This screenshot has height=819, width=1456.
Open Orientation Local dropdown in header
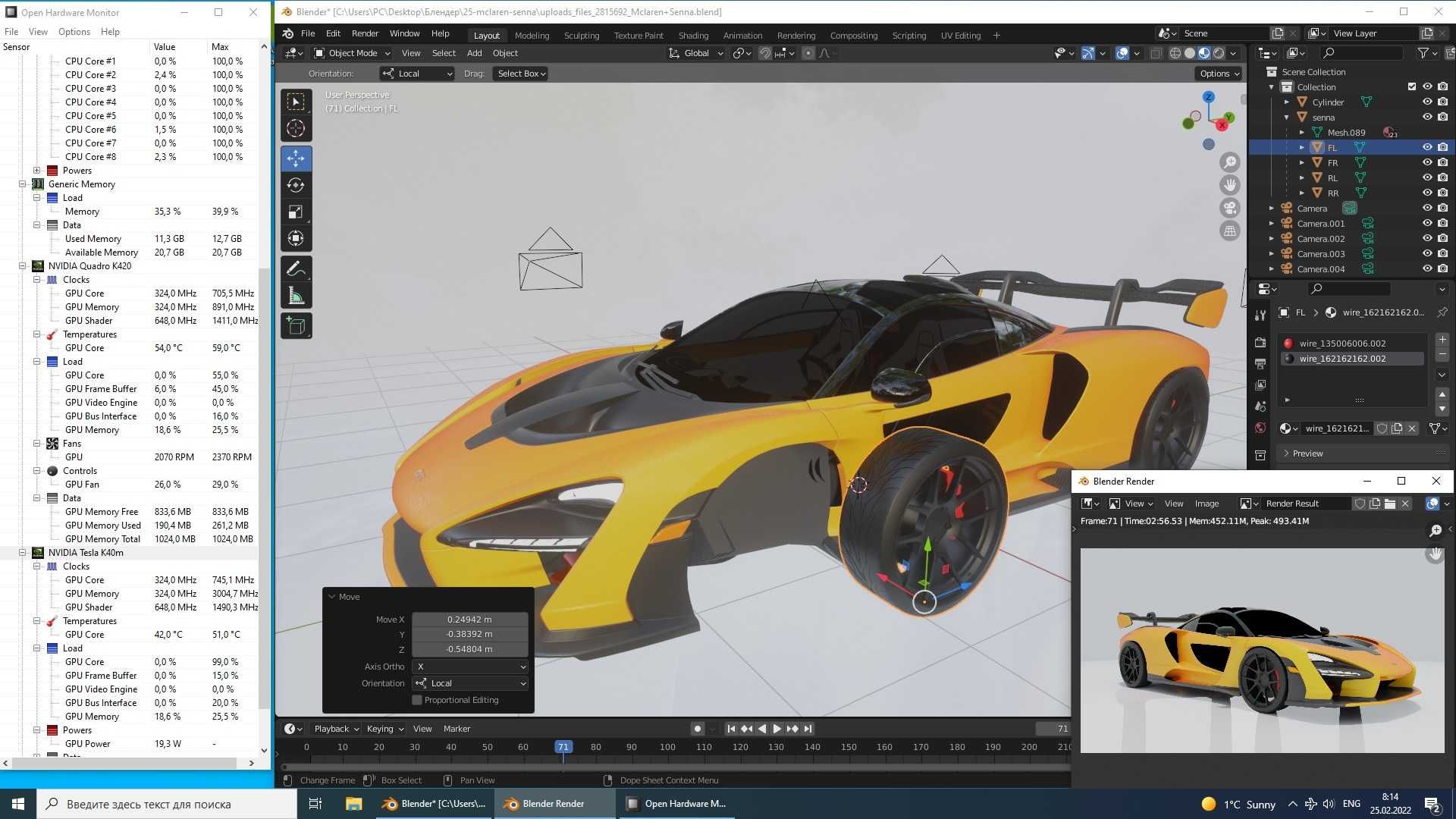(x=417, y=74)
